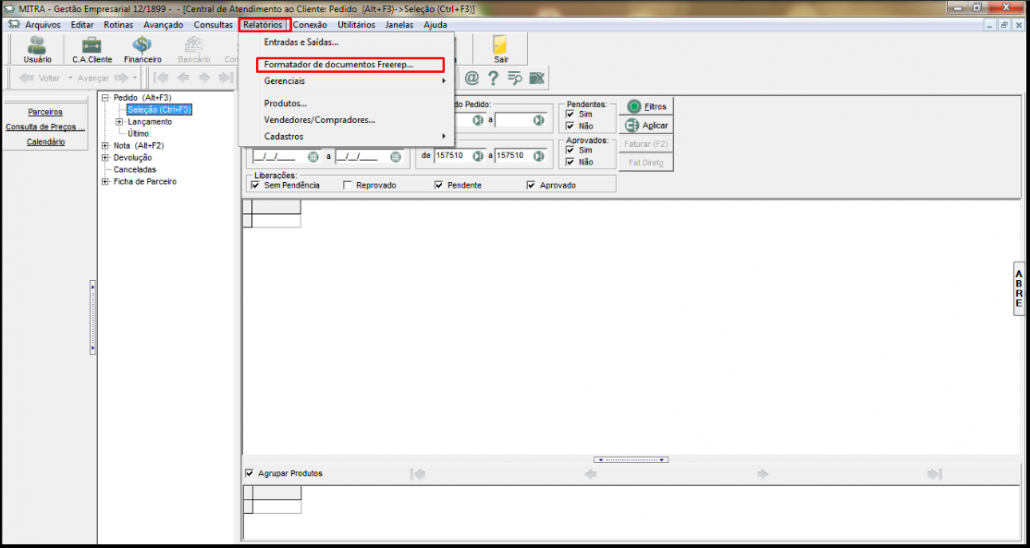Viewport: 1030px width, 548px height.
Task: Open the Utilitários menu
Action: click(356, 24)
